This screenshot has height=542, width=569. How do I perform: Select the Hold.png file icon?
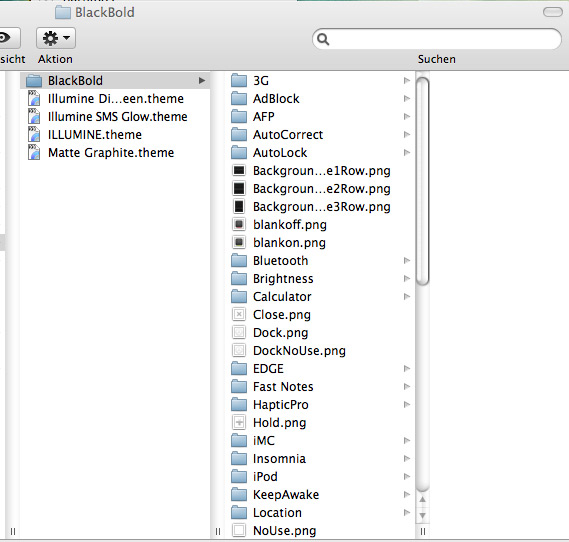coord(239,423)
